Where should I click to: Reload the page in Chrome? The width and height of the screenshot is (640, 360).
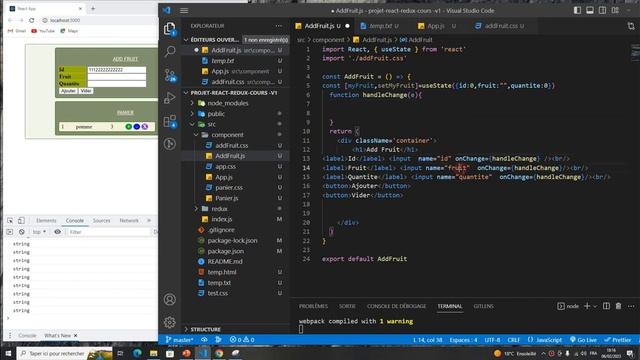coord(31,20)
